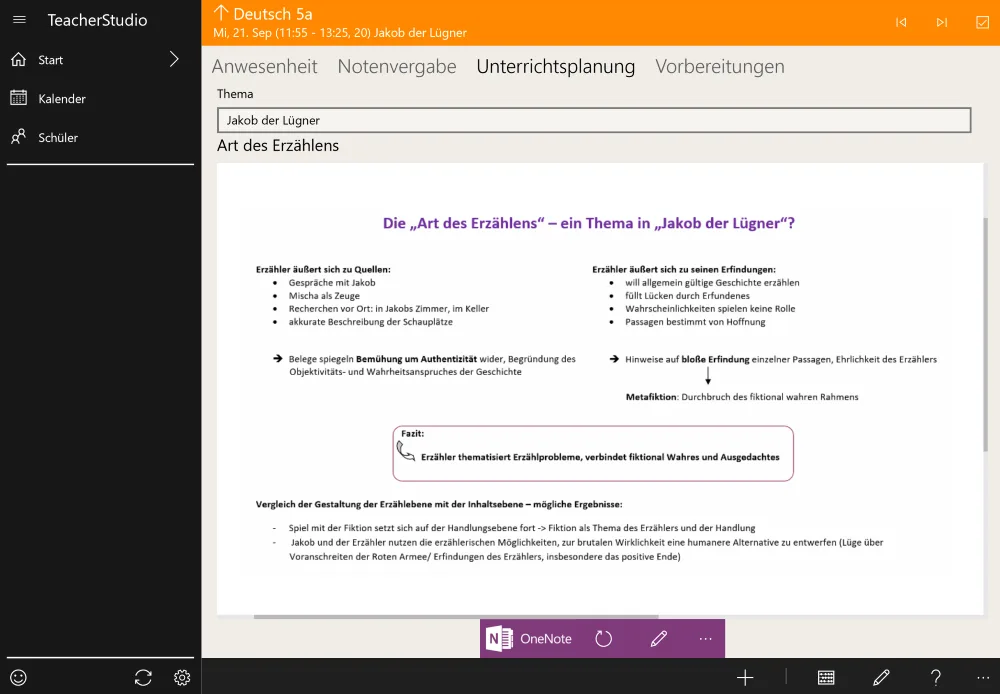Click the home icon beside Start

(18, 59)
